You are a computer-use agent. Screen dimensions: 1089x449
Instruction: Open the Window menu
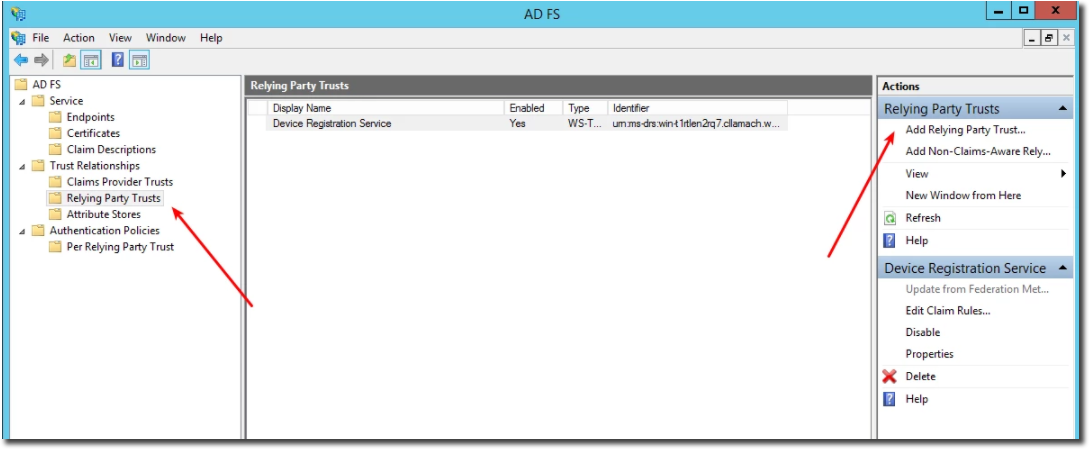pos(165,38)
